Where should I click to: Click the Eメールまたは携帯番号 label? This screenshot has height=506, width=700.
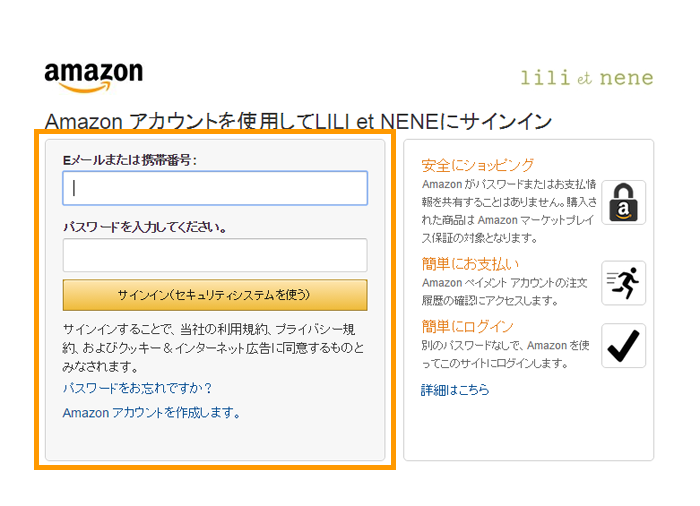129,160
